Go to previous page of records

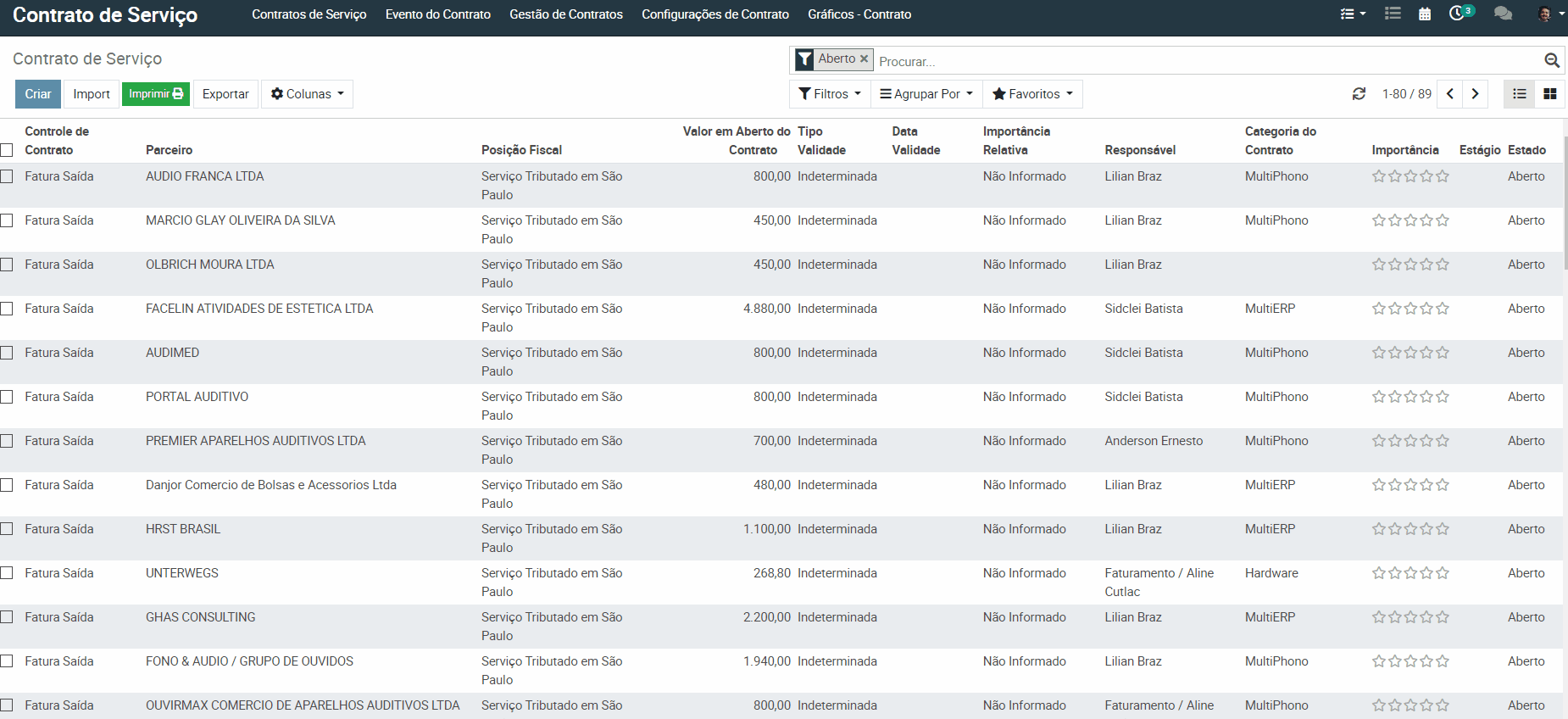click(x=1450, y=94)
